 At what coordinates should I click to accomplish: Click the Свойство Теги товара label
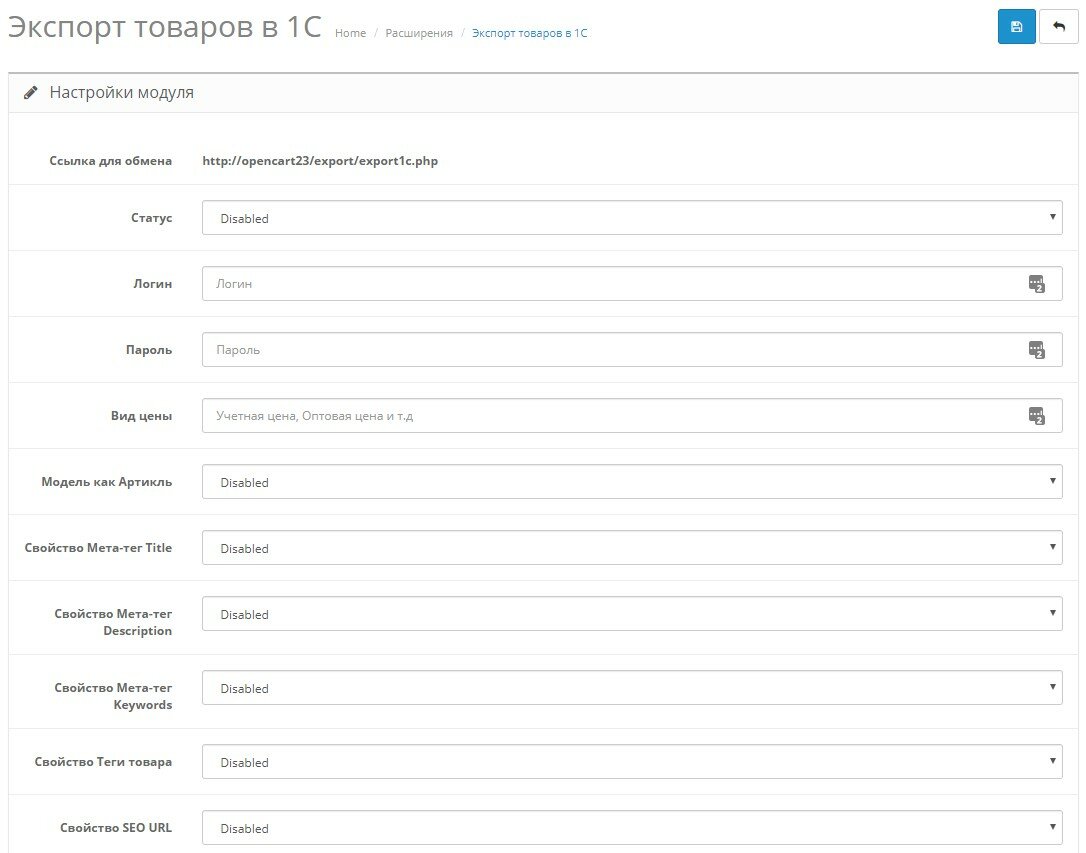[x=103, y=762]
